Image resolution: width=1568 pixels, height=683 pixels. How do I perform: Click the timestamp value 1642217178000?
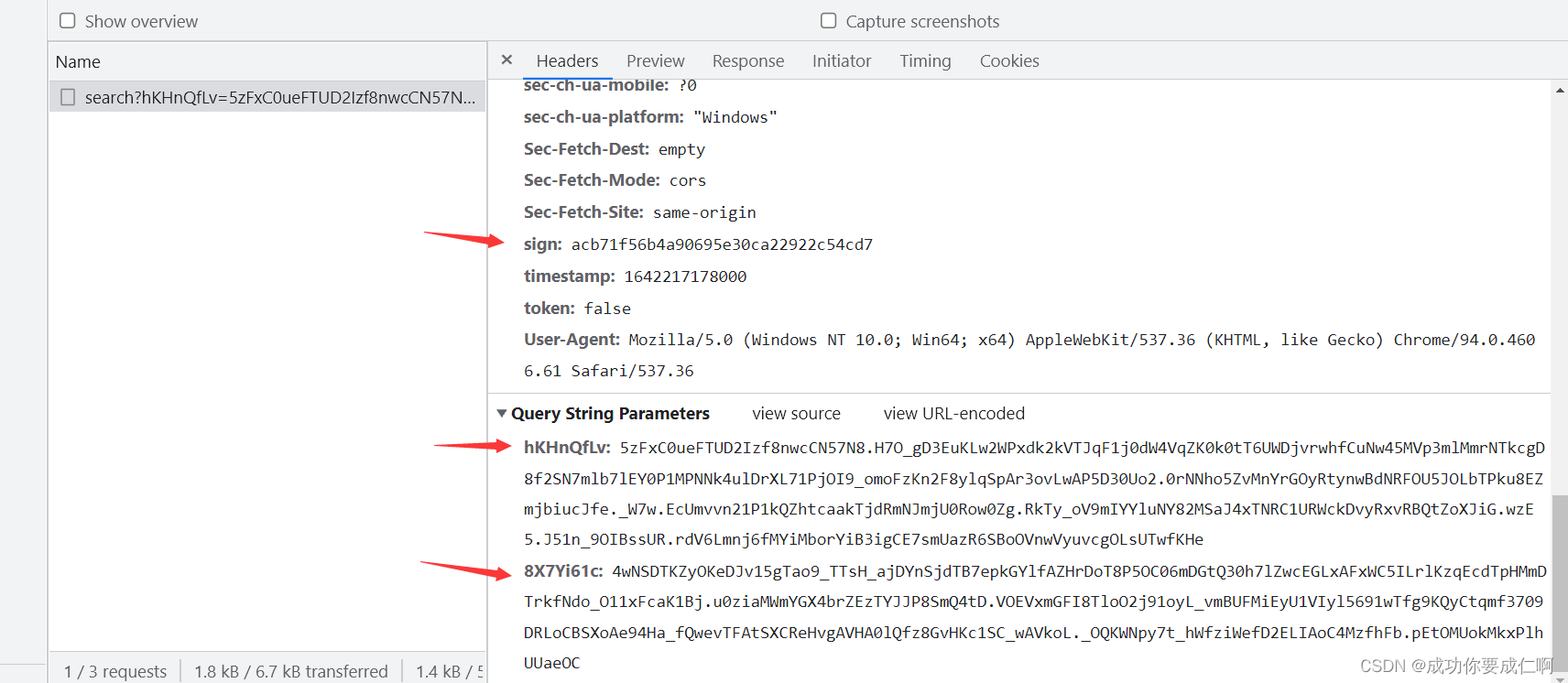(x=685, y=276)
